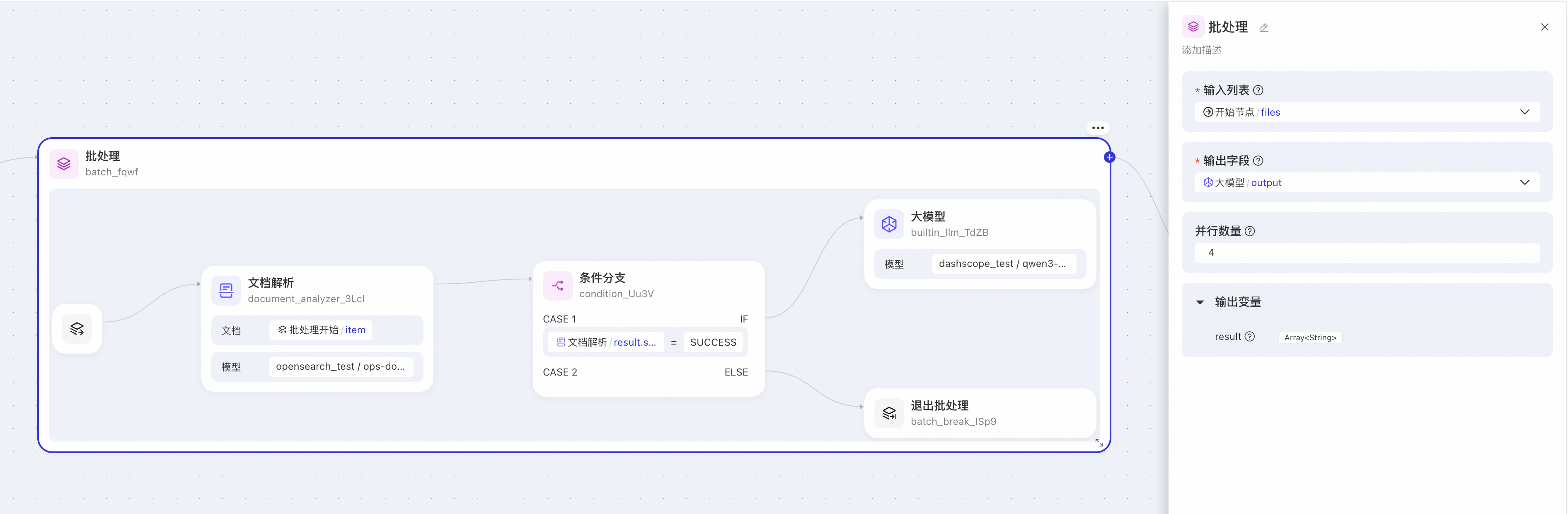The width and height of the screenshot is (1568, 514).
Task: Click help icon next to 输入列表
Action: point(1258,90)
